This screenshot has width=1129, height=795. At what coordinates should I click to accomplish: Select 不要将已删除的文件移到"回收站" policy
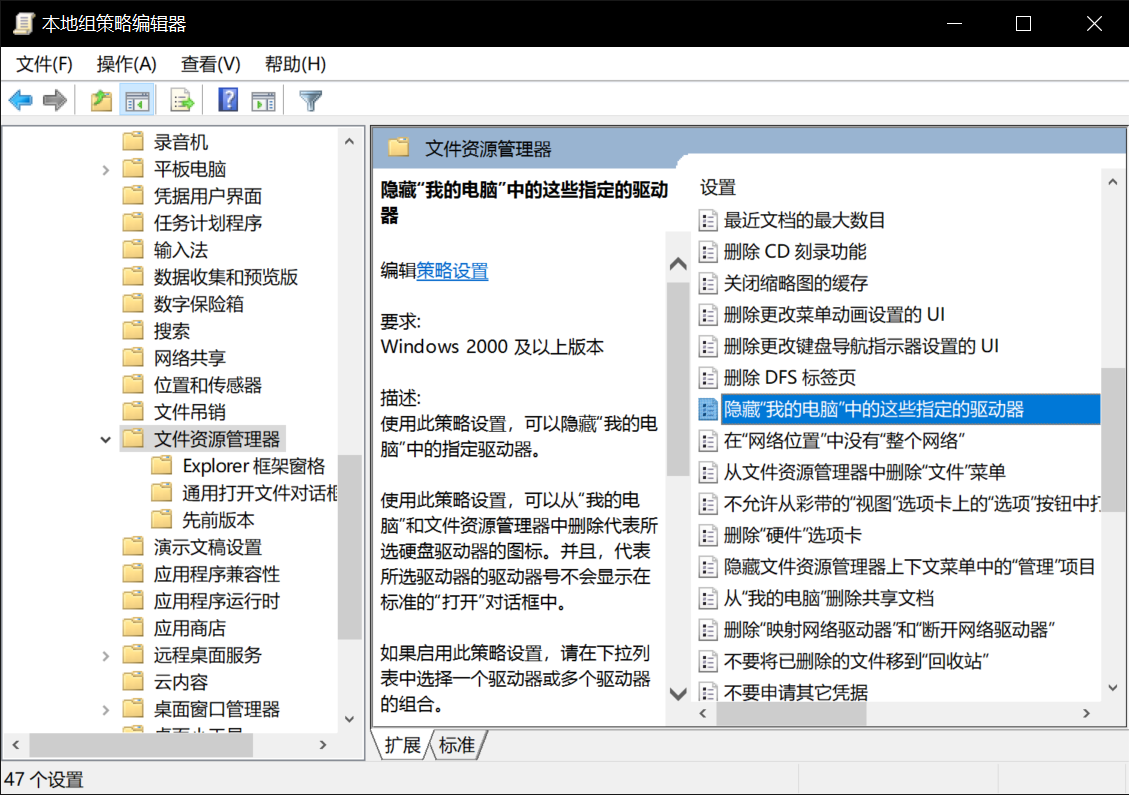click(856, 661)
